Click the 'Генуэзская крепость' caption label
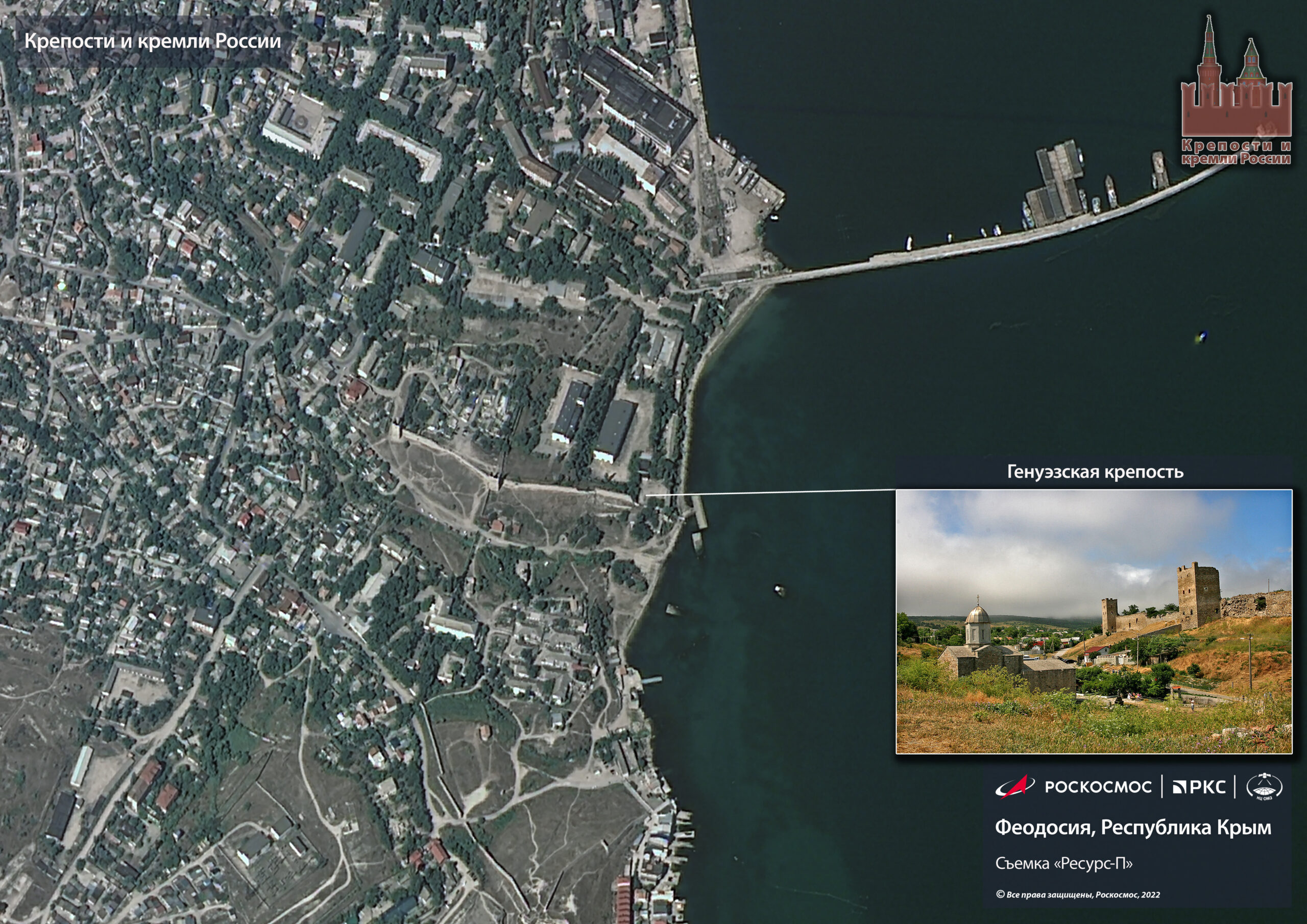 pos(1095,472)
